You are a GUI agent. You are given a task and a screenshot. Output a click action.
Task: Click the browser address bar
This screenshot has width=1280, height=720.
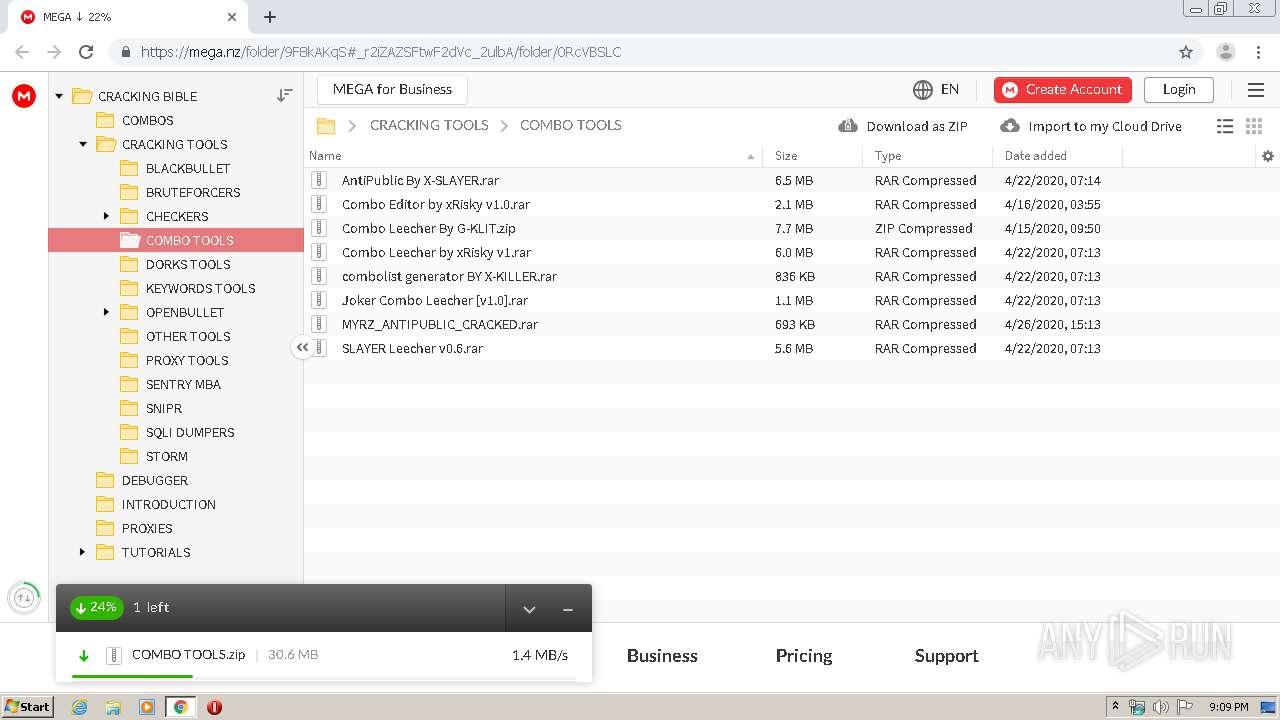pyautogui.click(x=640, y=52)
